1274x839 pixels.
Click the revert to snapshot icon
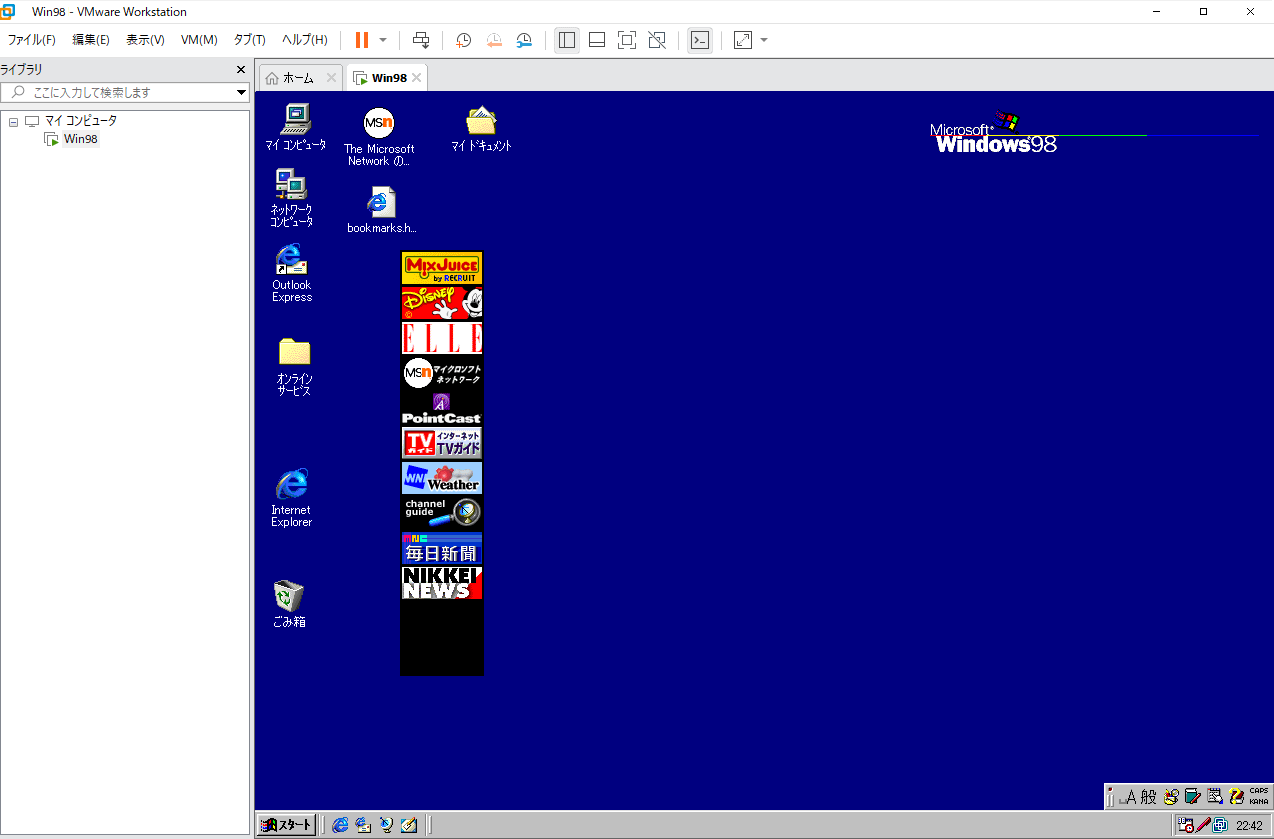[494, 40]
